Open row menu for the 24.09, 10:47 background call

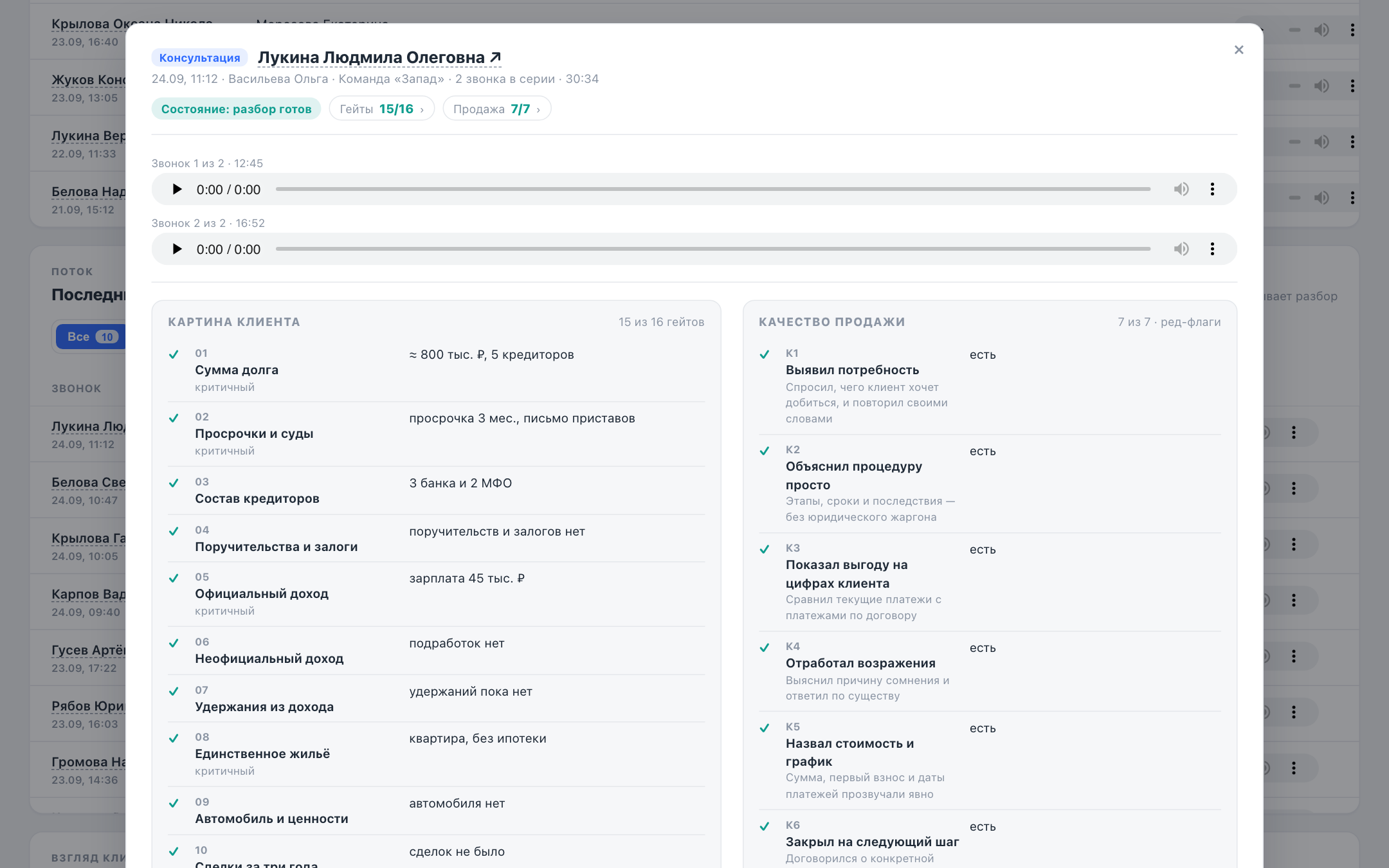(x=1294, y=488)
